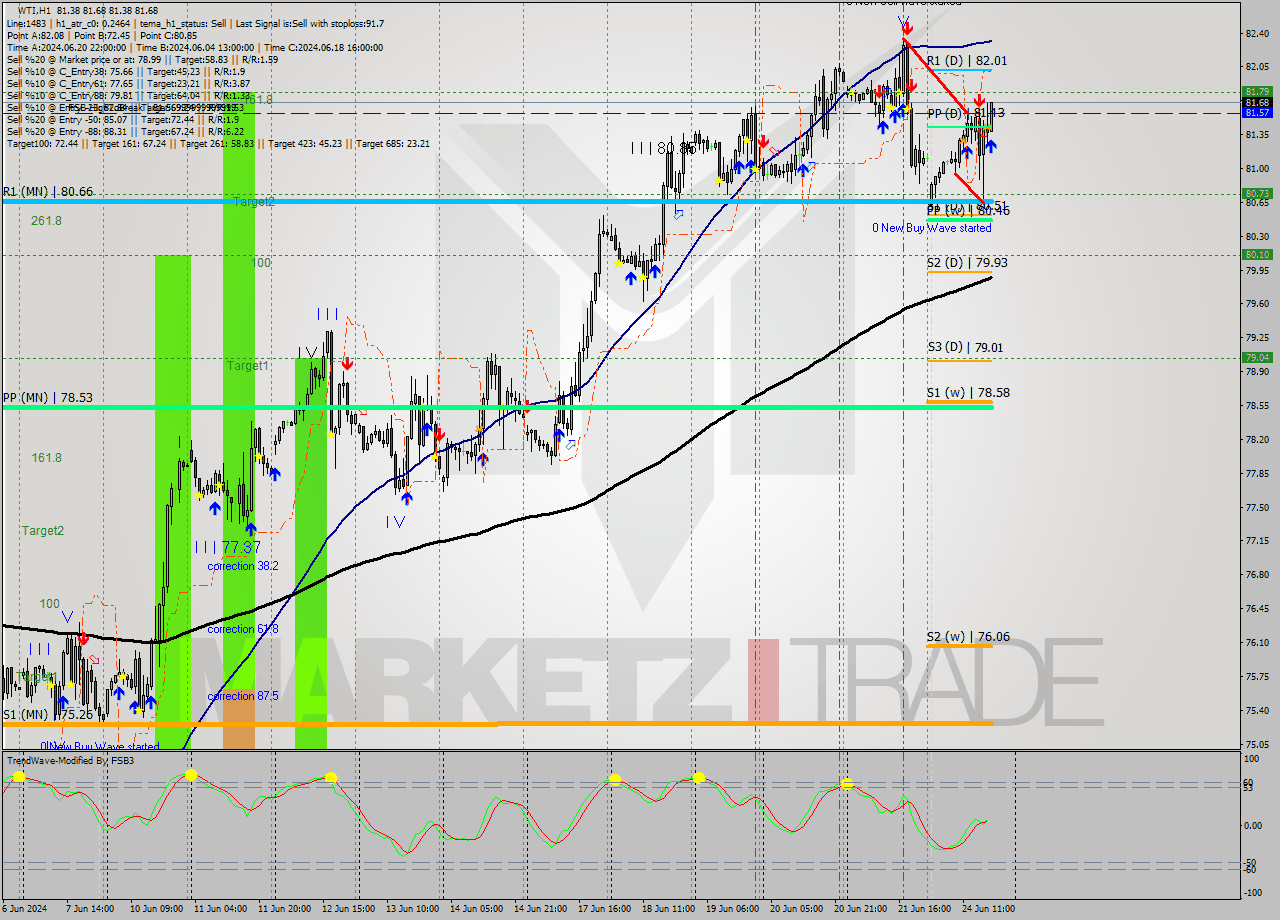The image size is (1280, 920).
Task: Click '0 New Buy Wave started' under 80.46
Action: click(x=931, y=228)
